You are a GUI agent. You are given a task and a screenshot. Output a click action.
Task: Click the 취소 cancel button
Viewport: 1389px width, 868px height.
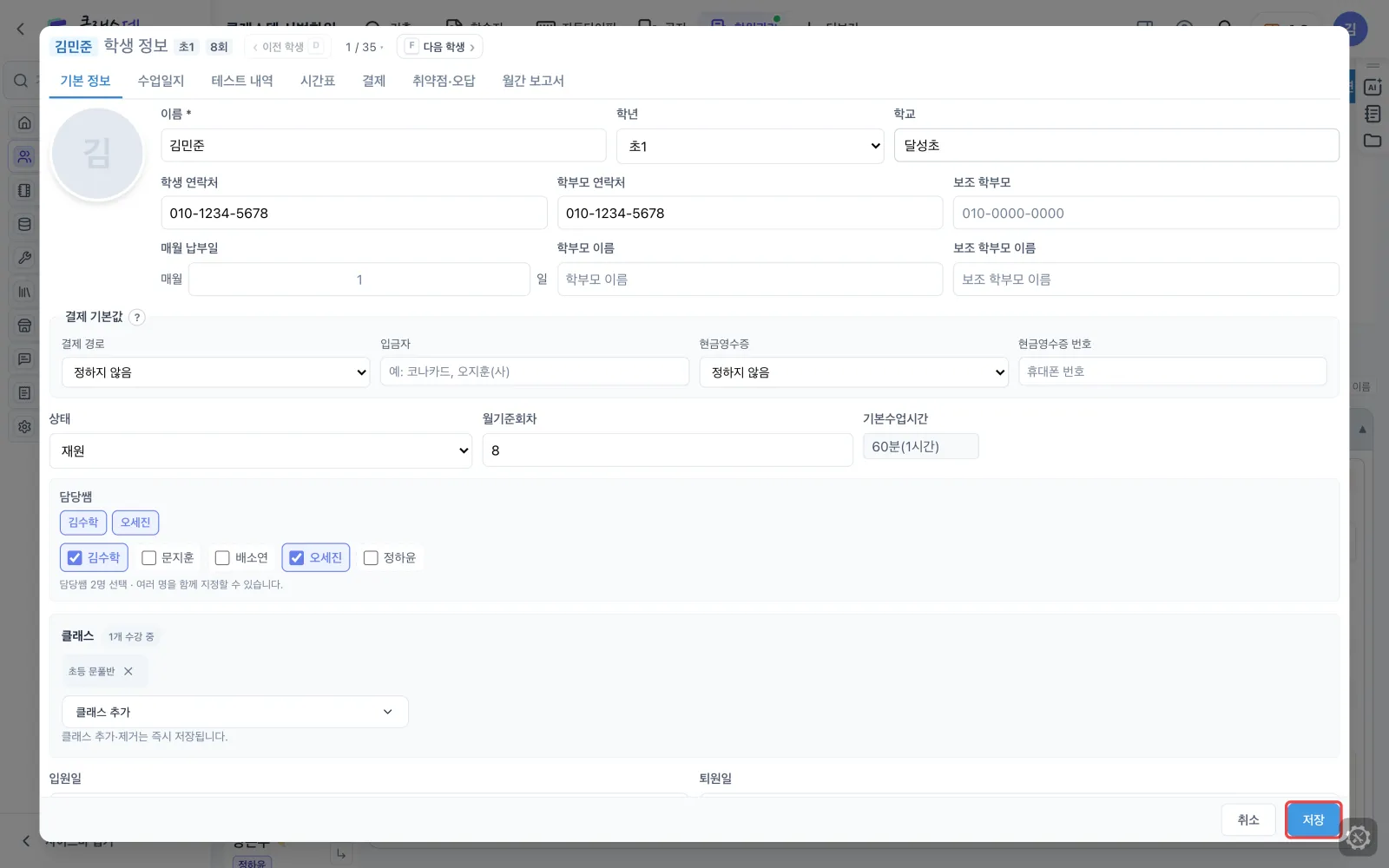pyautogui.click(x=1248, y=819)
